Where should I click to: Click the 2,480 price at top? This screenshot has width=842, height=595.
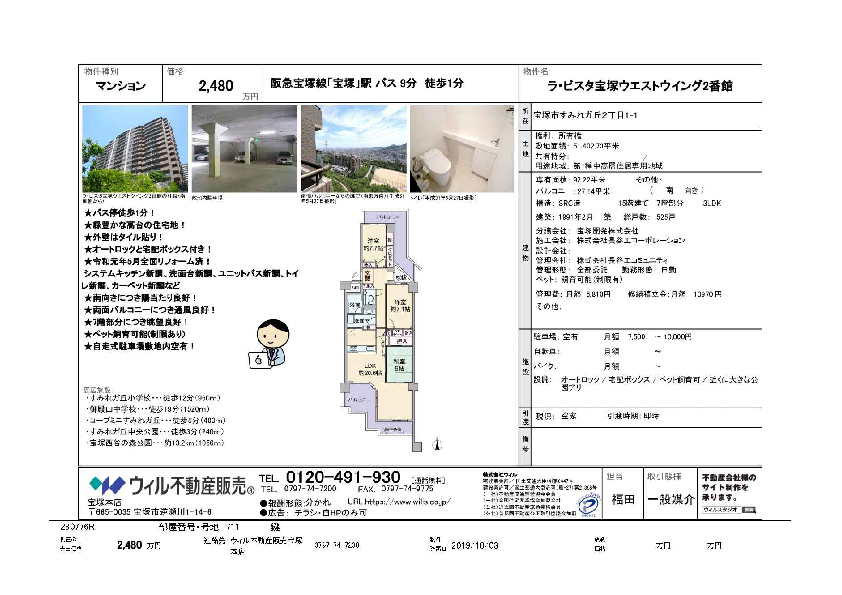[x=220, y=88]
